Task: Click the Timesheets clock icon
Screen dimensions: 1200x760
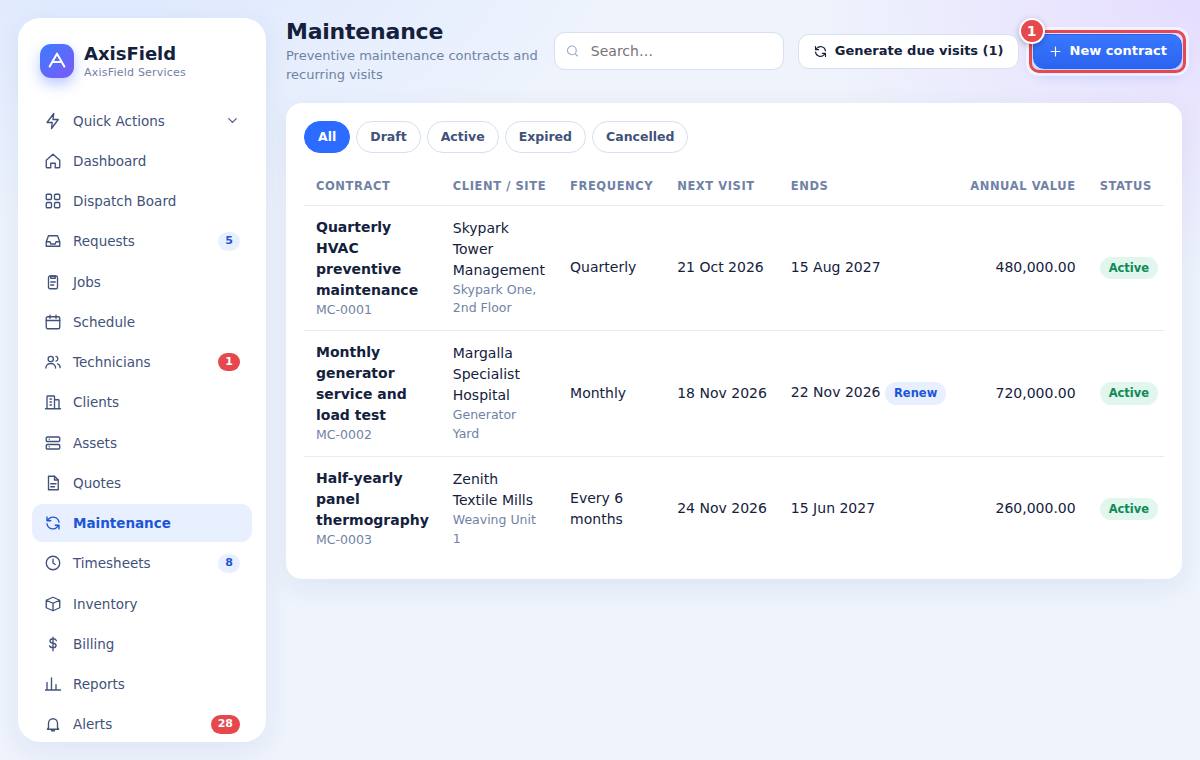Action: 53,563
